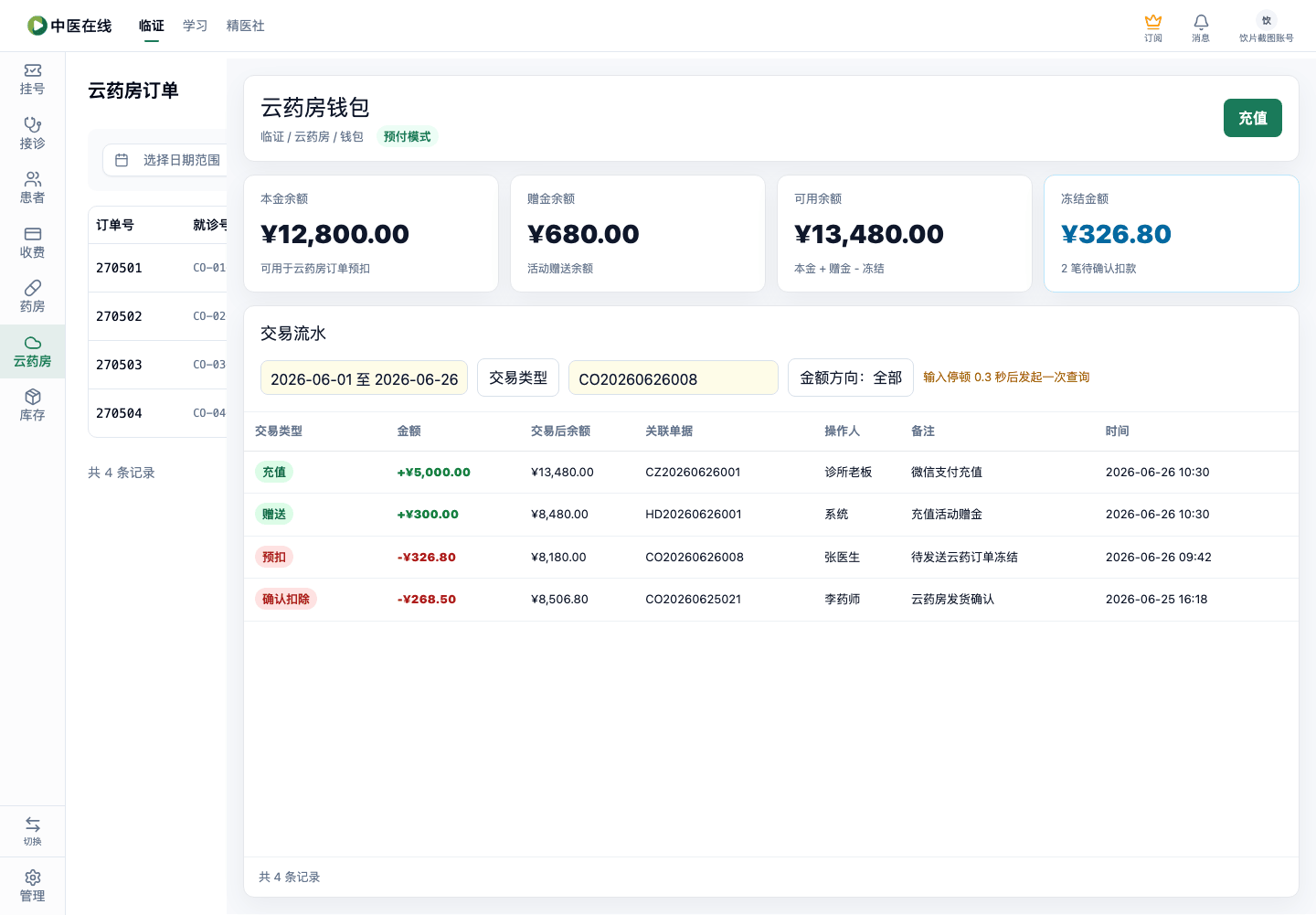
Task: Click the 确认扣除 transaction type tag
Action: pos(286,600)
